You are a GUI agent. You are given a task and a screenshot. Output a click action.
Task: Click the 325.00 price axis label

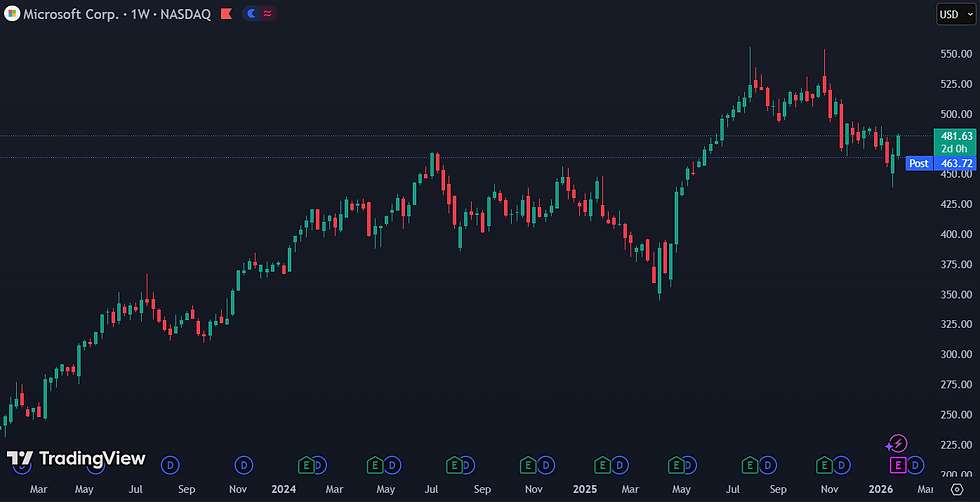tap(956, 324)
